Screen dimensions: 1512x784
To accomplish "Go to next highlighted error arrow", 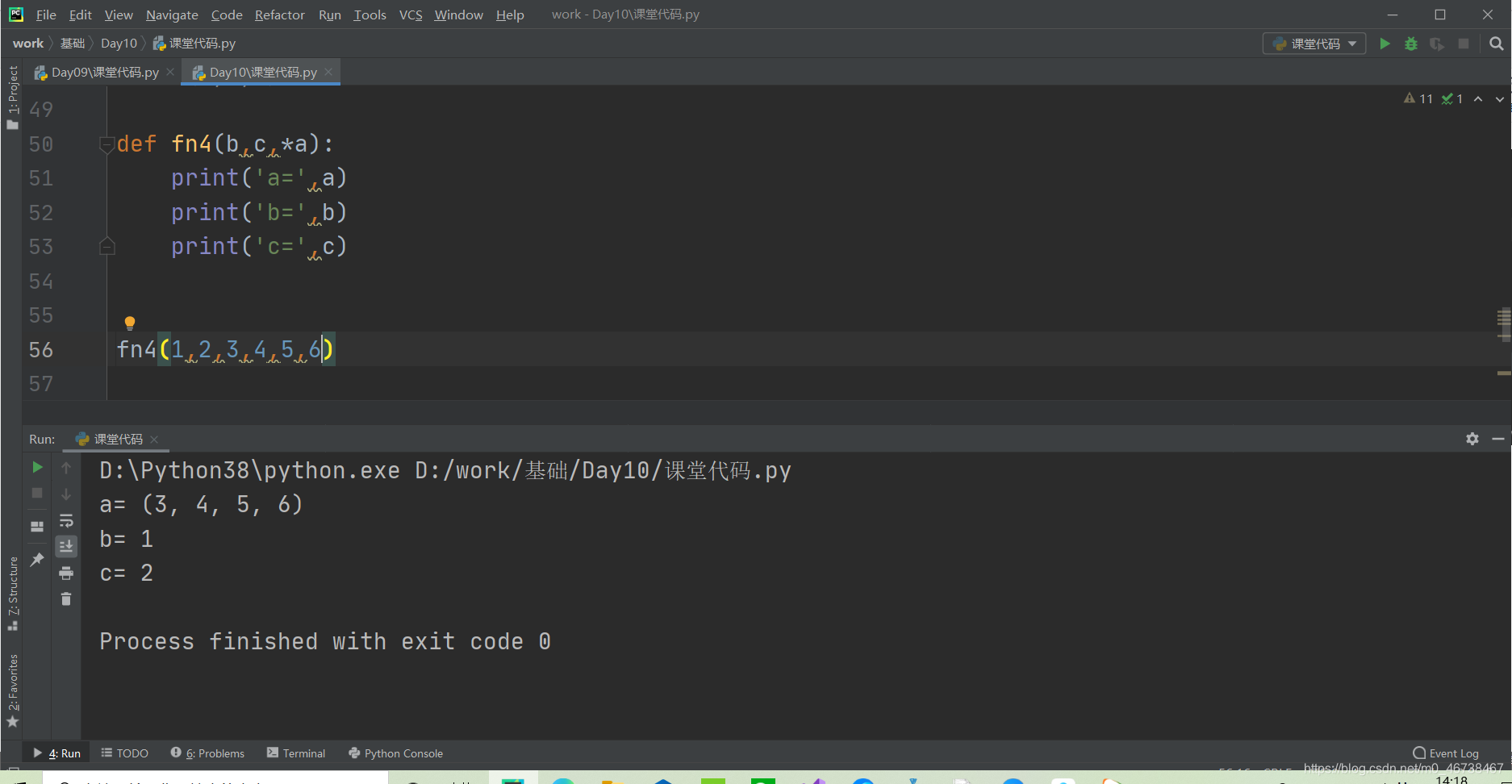I will 1500,98.
